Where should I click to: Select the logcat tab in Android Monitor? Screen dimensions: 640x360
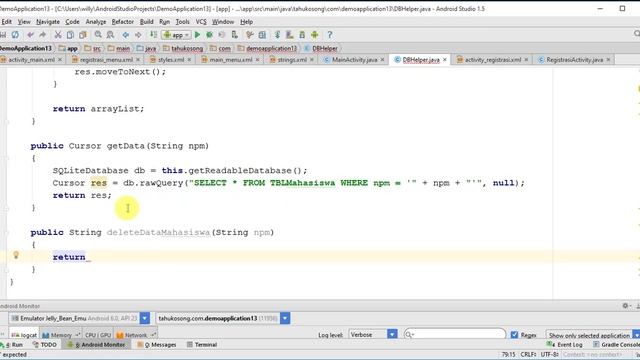[25, 335]
